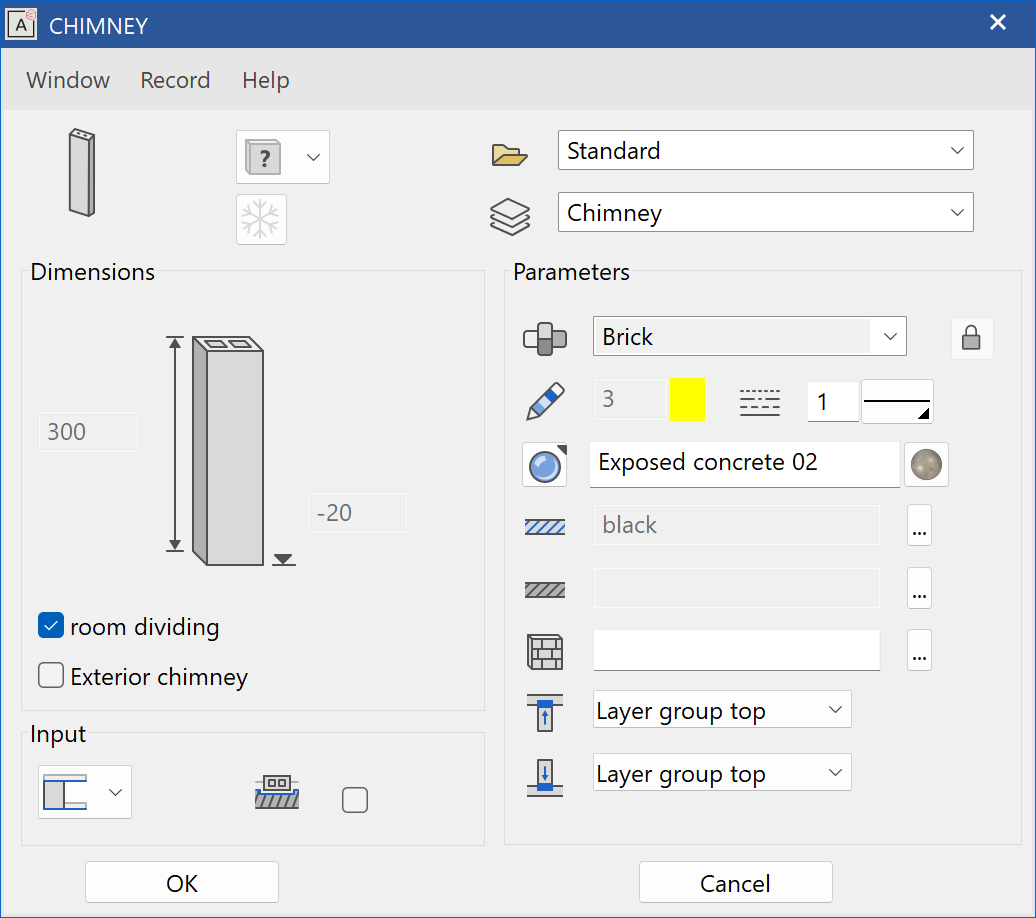Click the brick wall pattern icon

(x=545, y=652)
